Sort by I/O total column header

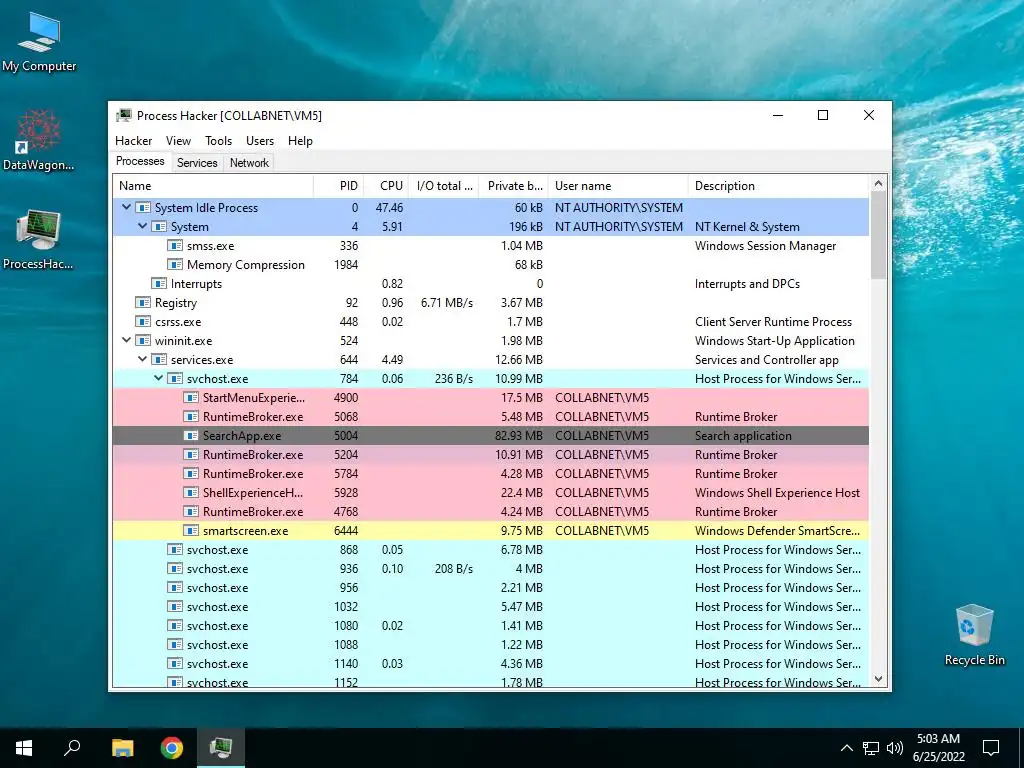[x=444, y=186]
